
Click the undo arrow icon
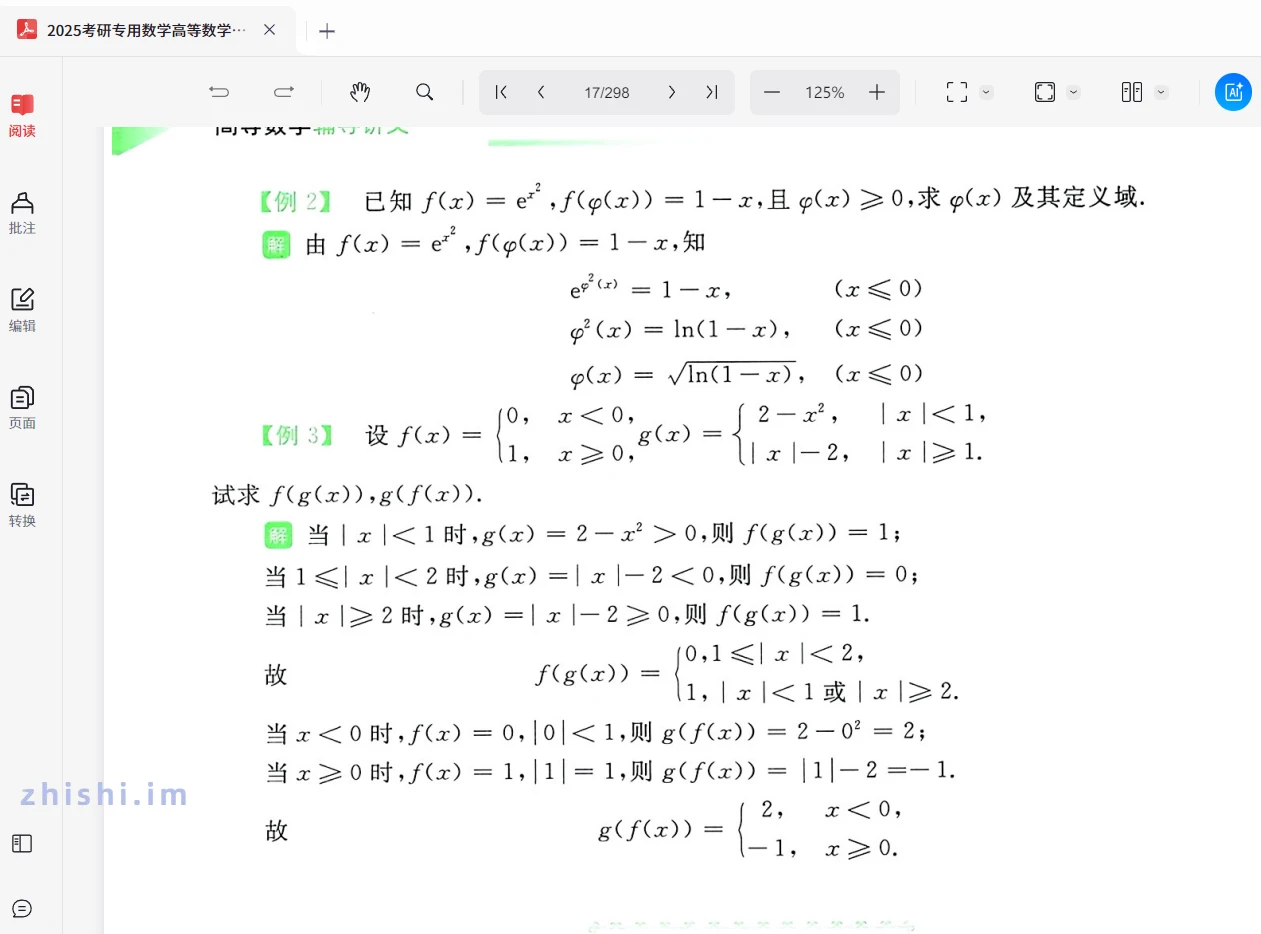219,92
